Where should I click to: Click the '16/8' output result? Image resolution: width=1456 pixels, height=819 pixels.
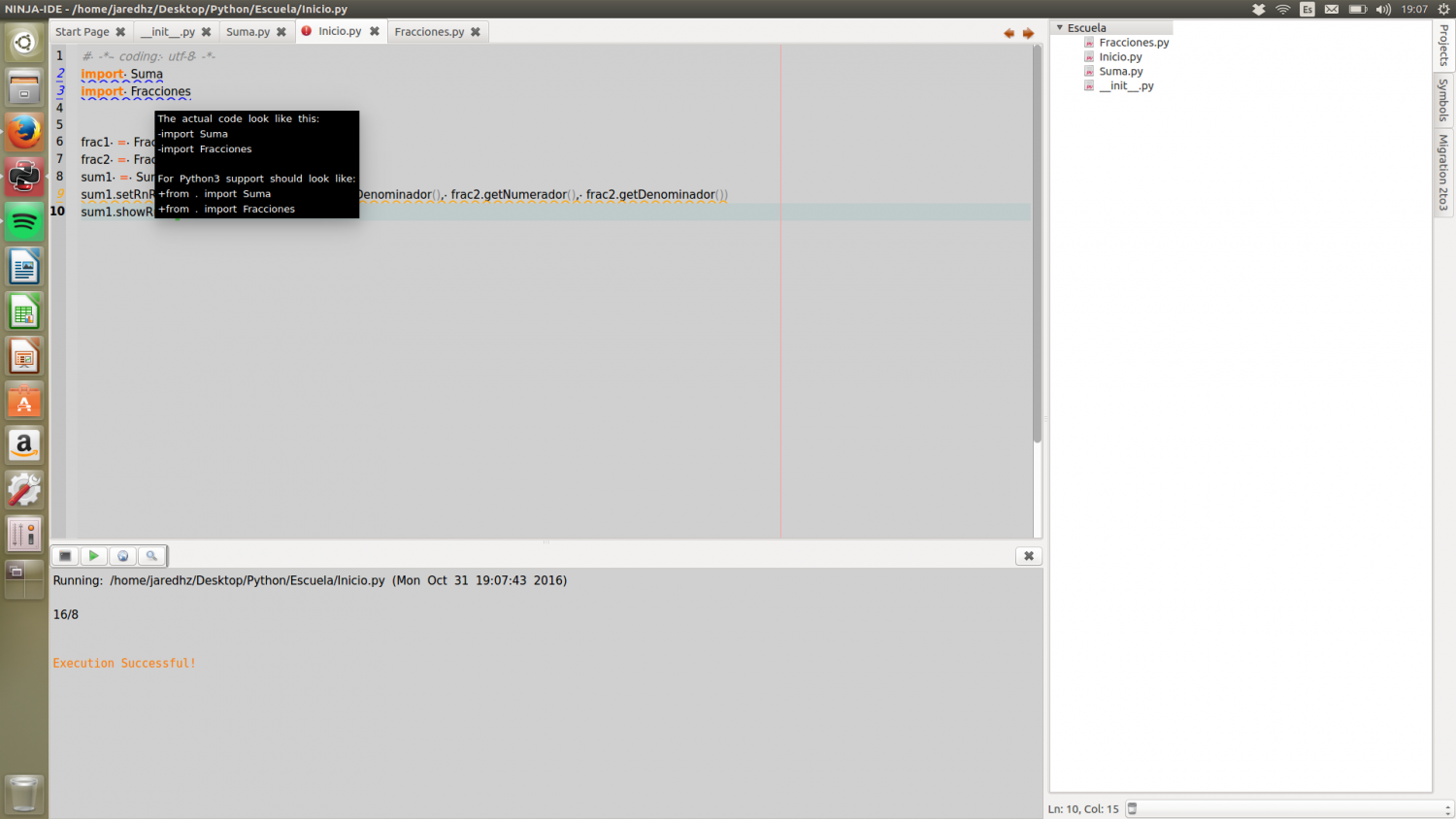(x=66, y=614)
